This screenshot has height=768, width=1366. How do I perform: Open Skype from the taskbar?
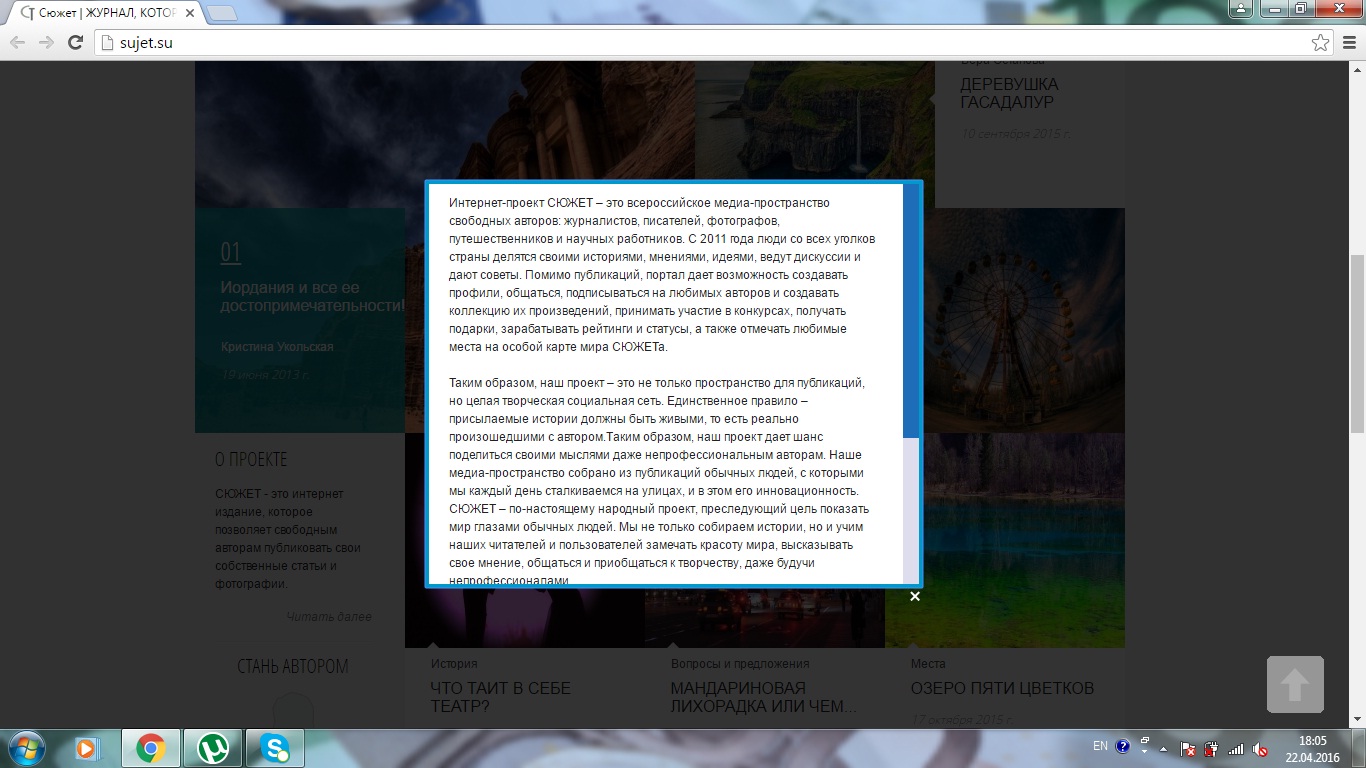pos(275,747)
